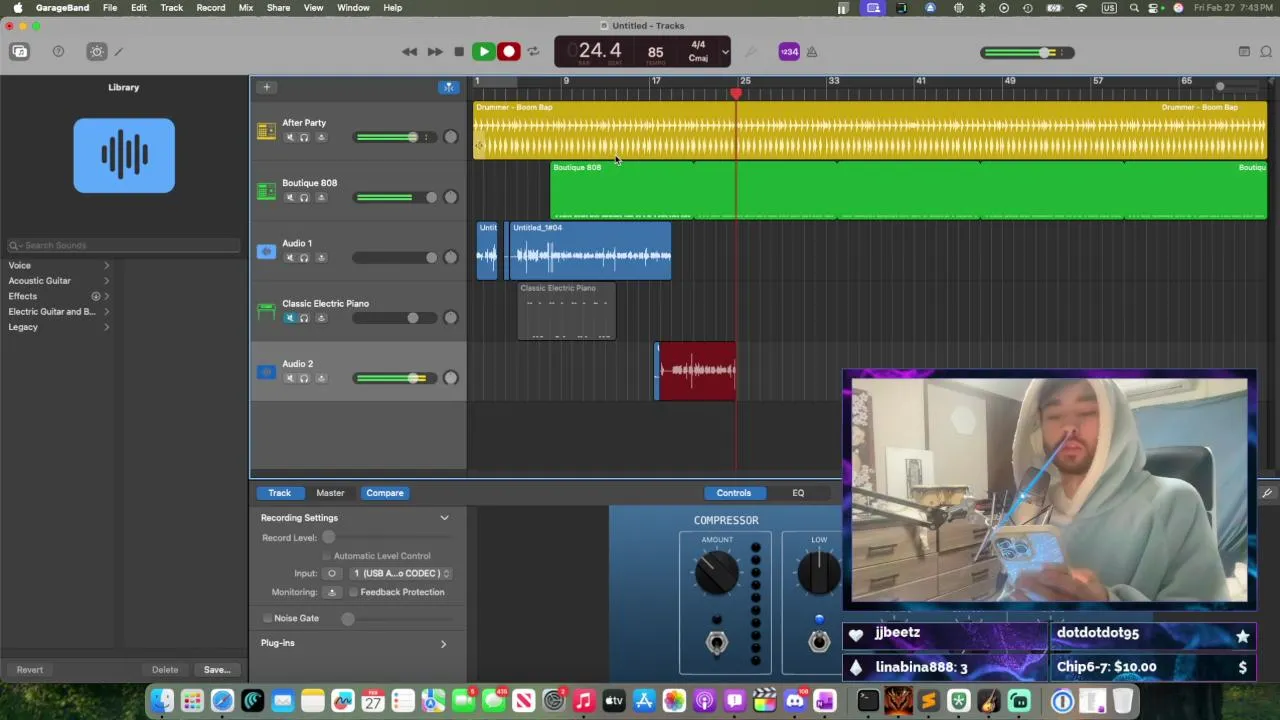This screenshot has height=720, width=1280.
Task: Click the Audio 1 pan knob
Action: [x=451, y=257]
